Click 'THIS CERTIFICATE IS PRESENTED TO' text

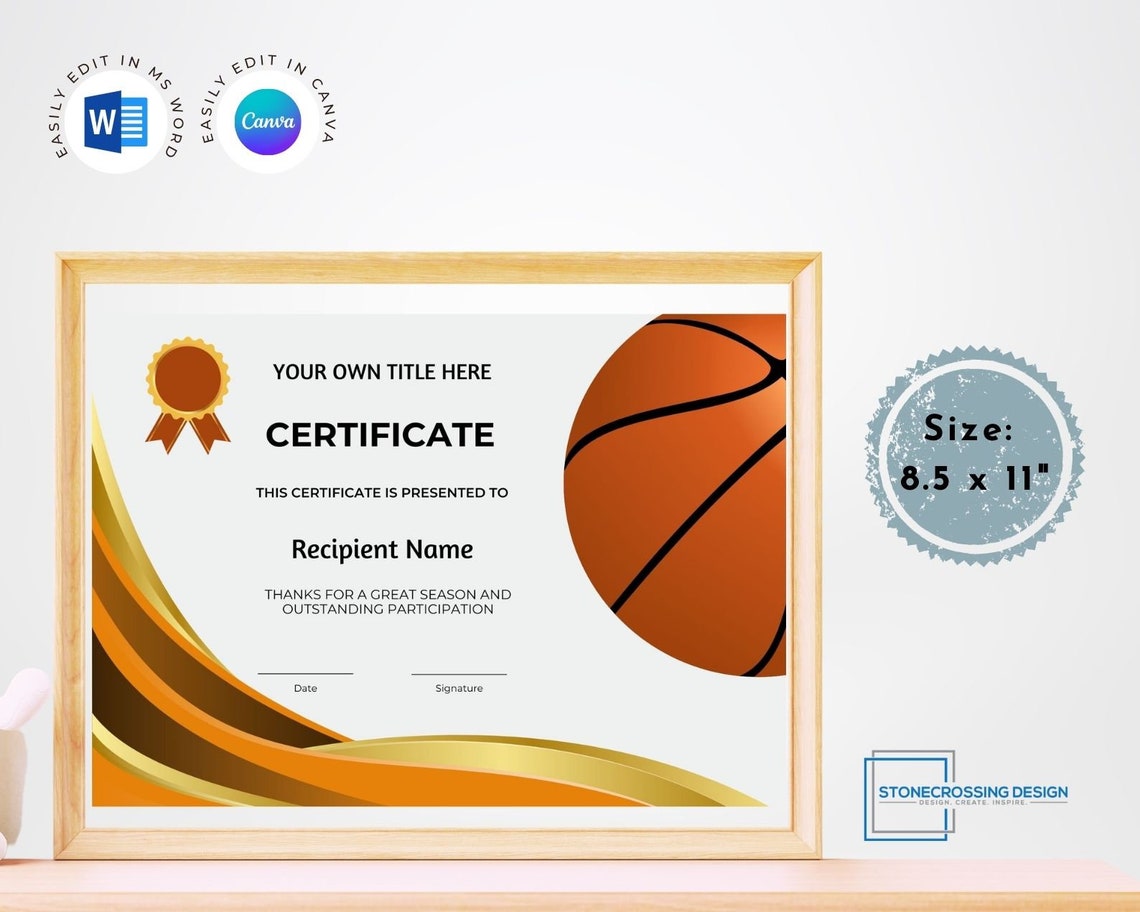tap(384, 492)
